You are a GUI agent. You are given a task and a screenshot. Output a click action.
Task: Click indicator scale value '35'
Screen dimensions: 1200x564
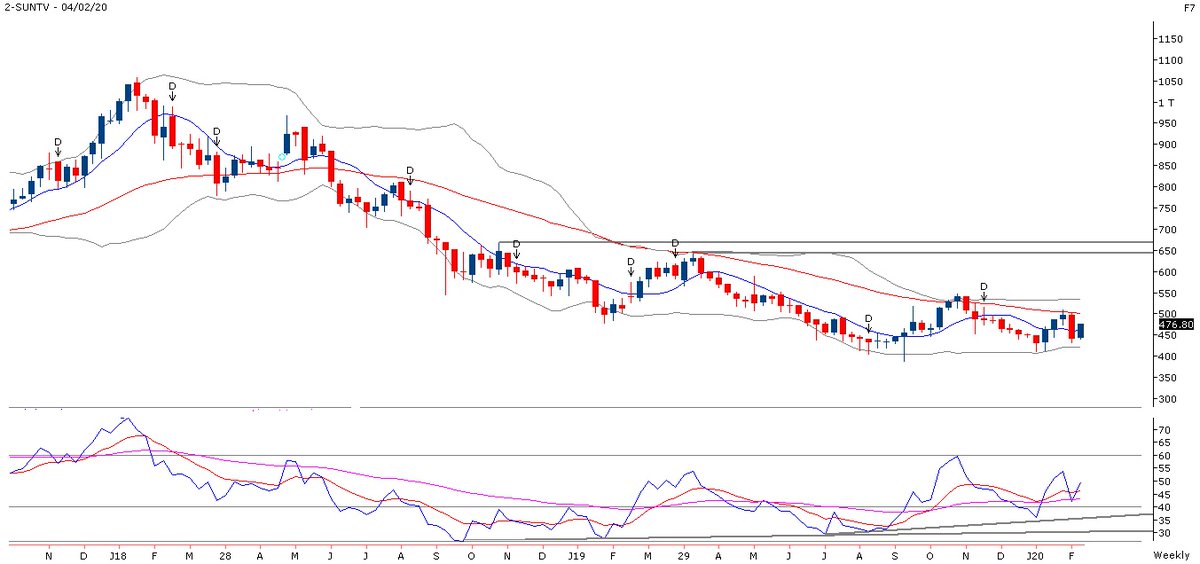tap(1164, 520)
